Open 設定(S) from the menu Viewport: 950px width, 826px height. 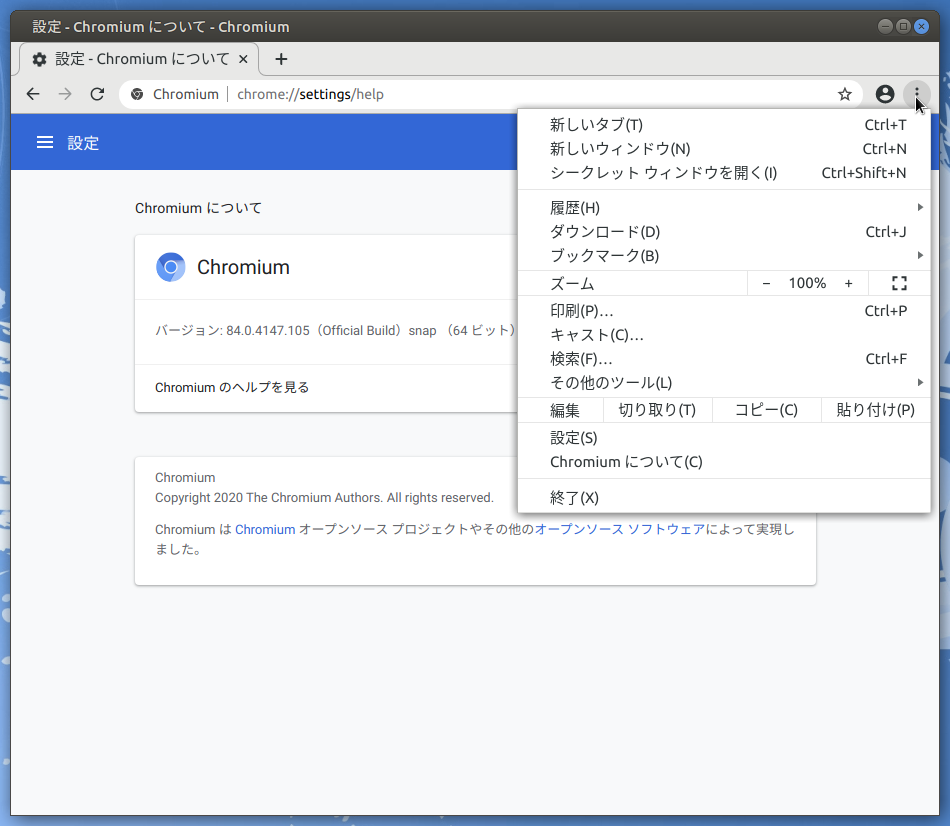(x=724, y=438)
